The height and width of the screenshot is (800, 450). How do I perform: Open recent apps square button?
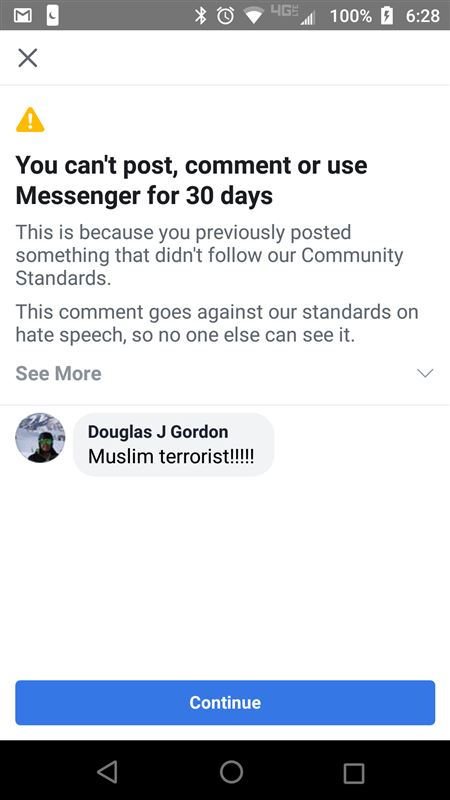tap(354, 772)
